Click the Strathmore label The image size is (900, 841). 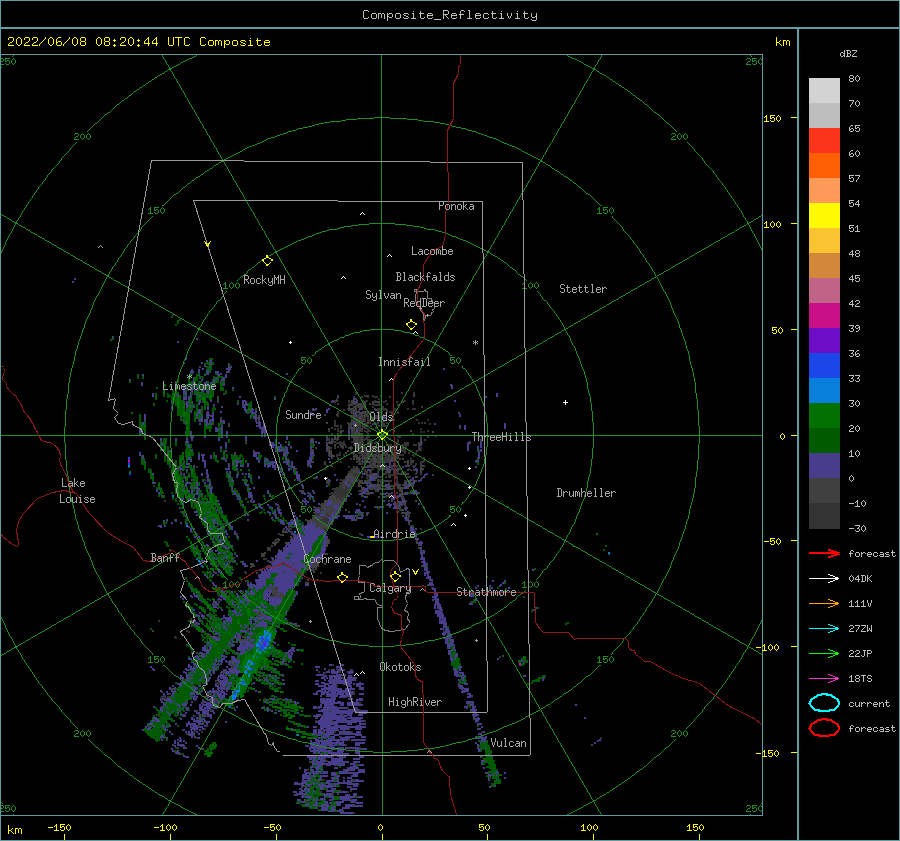(x=486, y=592)
